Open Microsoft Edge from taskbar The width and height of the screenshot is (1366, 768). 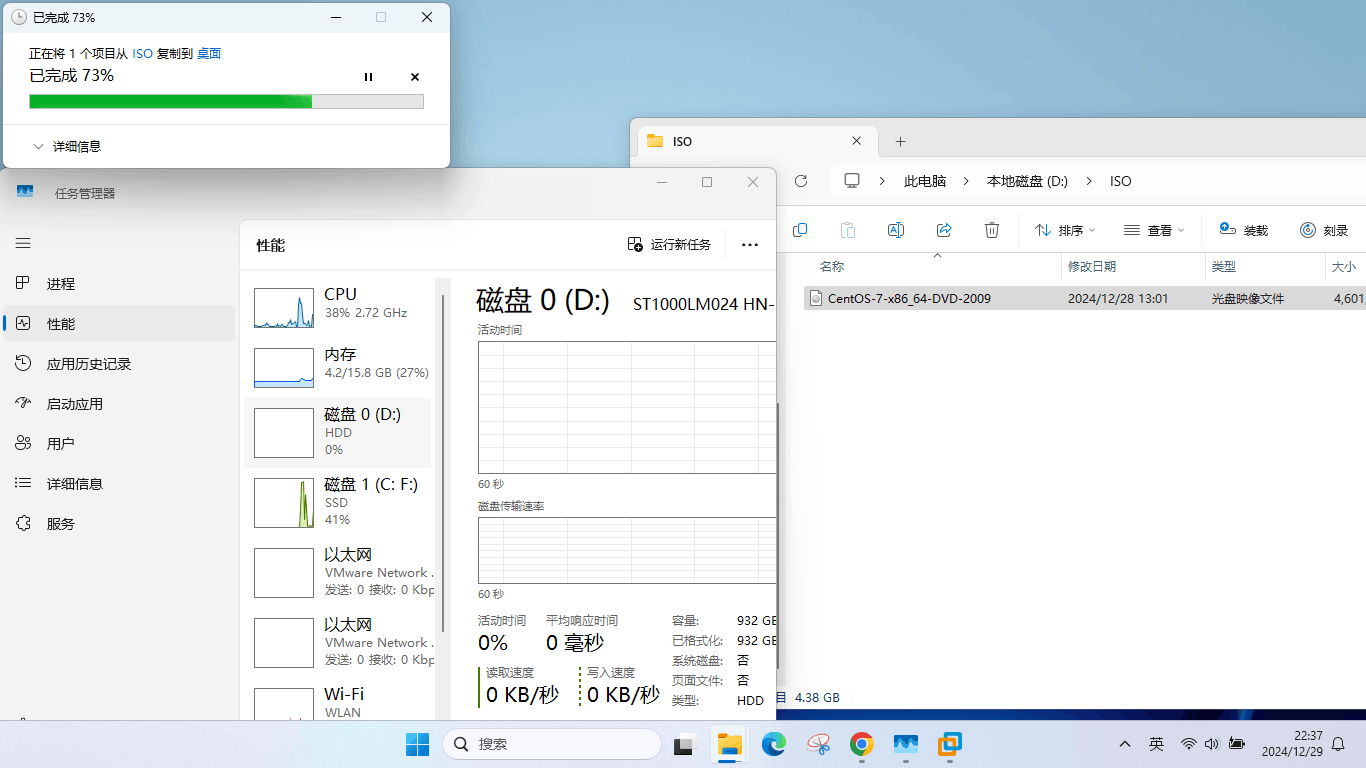(774, 744)
